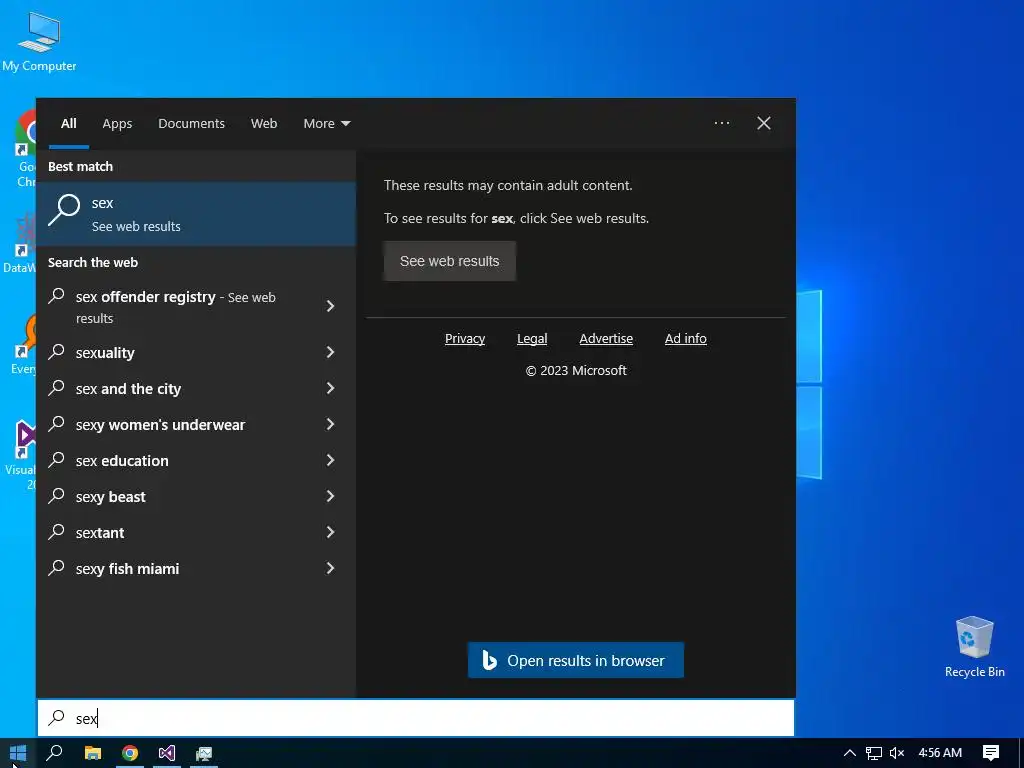Expand arrow for sexuality suggestion
Screen dimensions: 1024x768
coord(330,353)
